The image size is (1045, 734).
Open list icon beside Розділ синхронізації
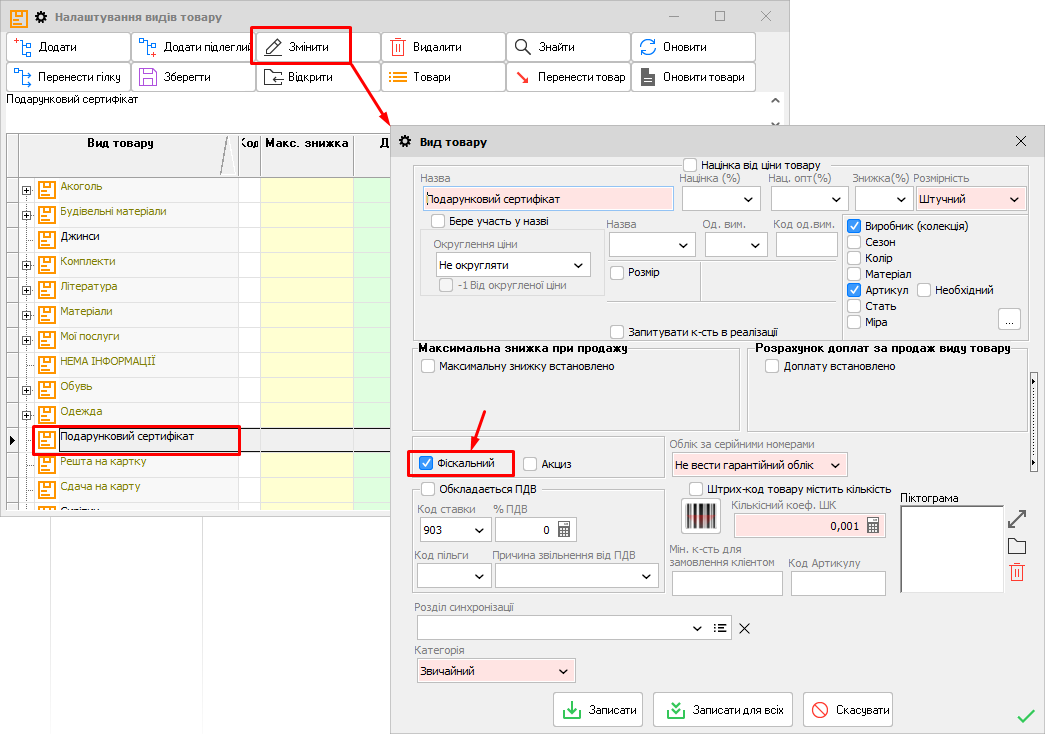(719, 628)
